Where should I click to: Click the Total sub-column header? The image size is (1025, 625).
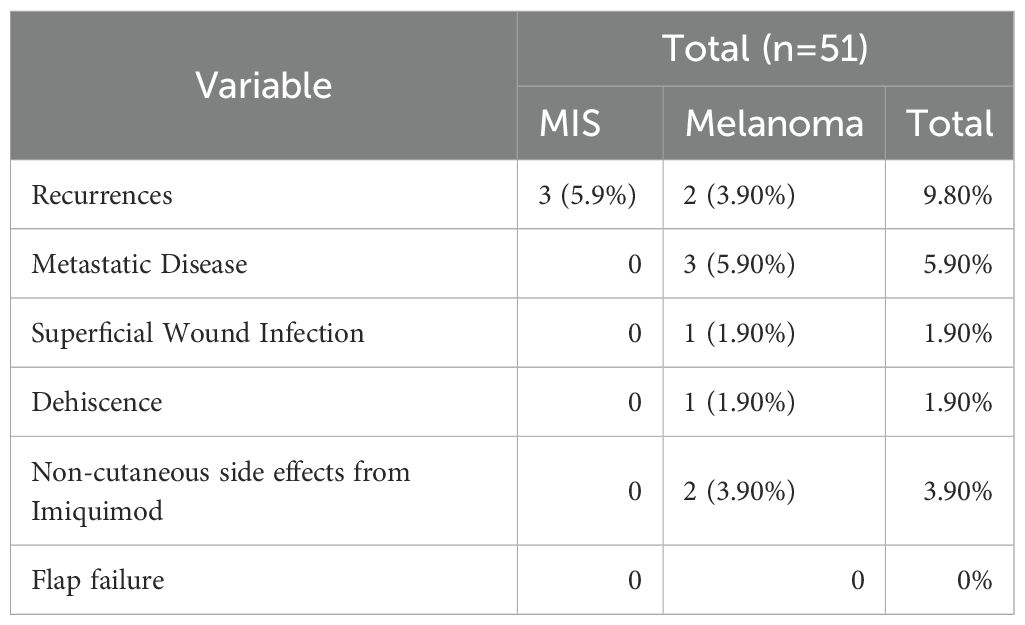tap(949, 123)
